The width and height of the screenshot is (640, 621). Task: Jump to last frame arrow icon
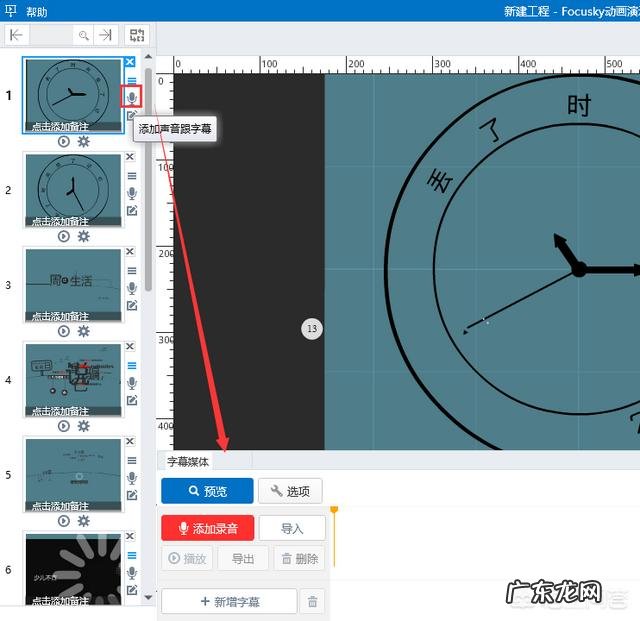pos(105,35)
